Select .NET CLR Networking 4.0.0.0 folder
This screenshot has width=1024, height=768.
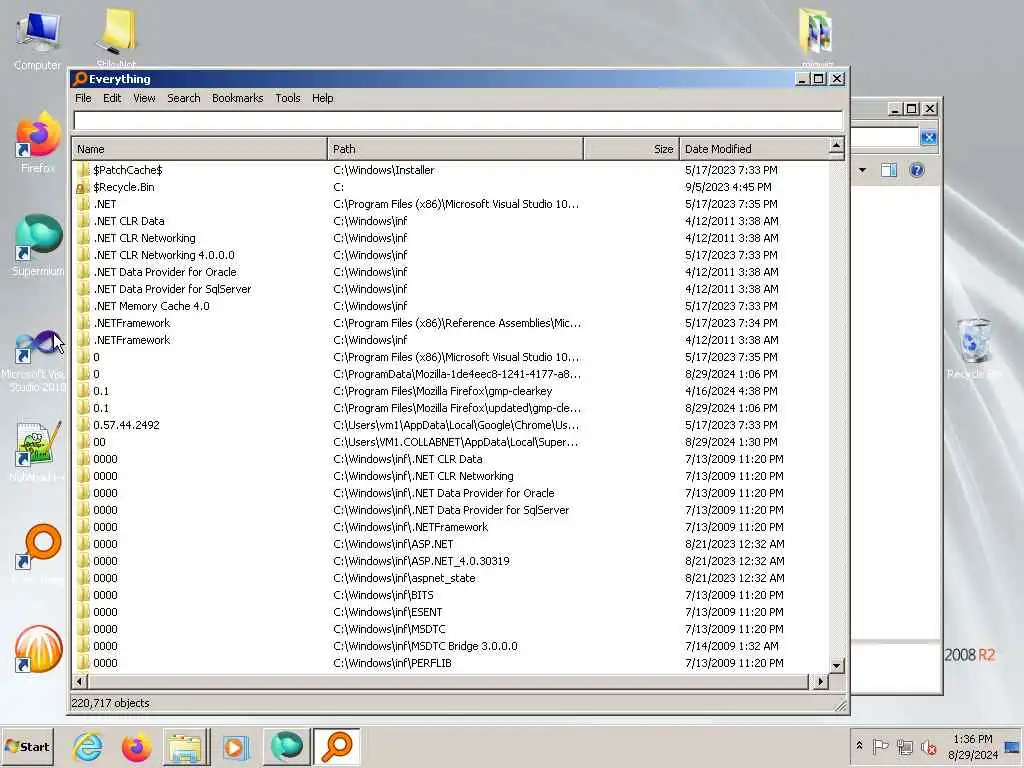(163, 255)
